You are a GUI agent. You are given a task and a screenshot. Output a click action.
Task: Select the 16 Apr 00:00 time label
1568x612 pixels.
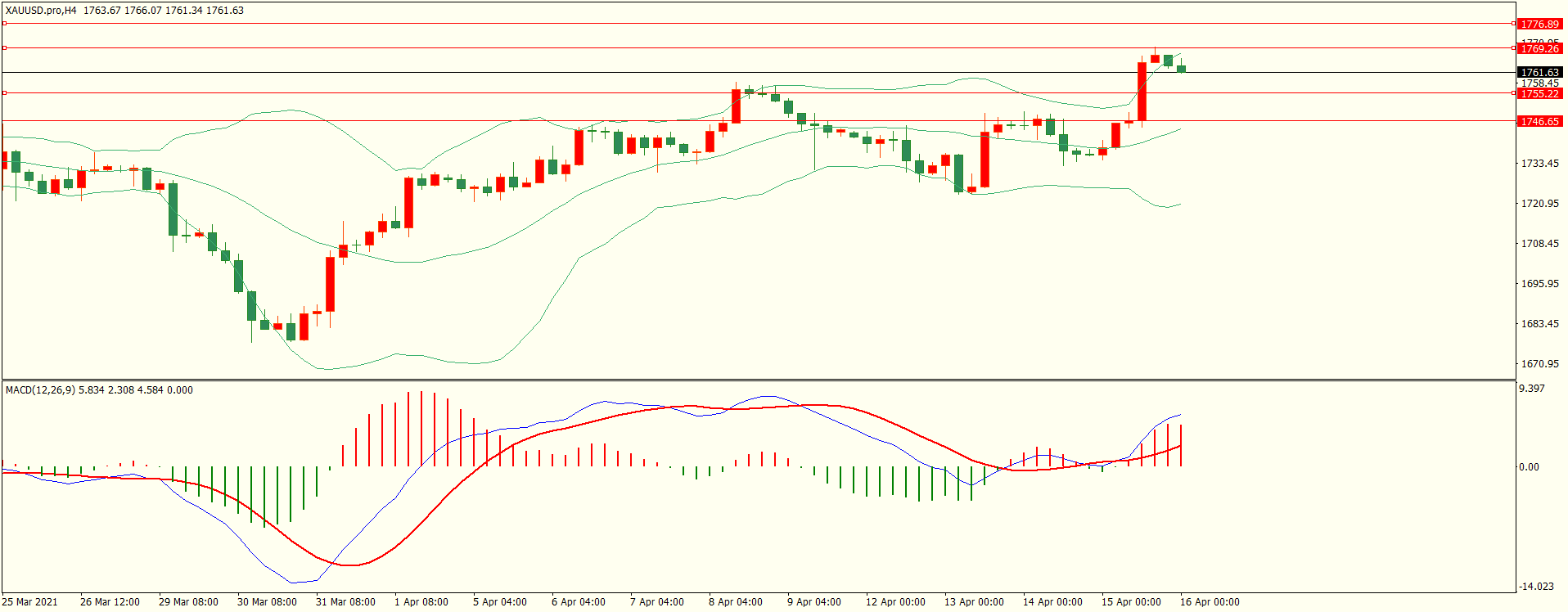pyautogui.click(x=1210, y=602)
